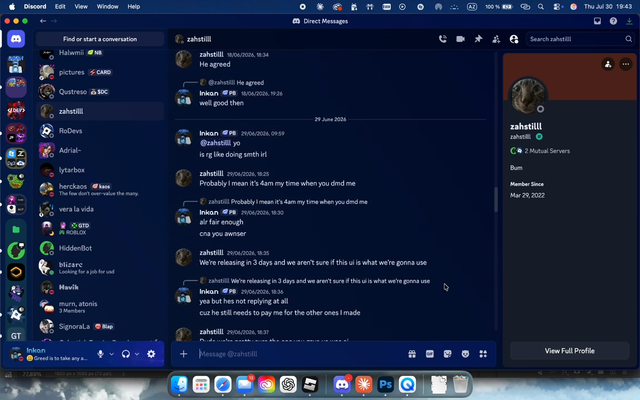The height and width of the screenshot is (400, 640).
Task: Open the View menu
Action: pyautogui.click(x=81, y=7)
